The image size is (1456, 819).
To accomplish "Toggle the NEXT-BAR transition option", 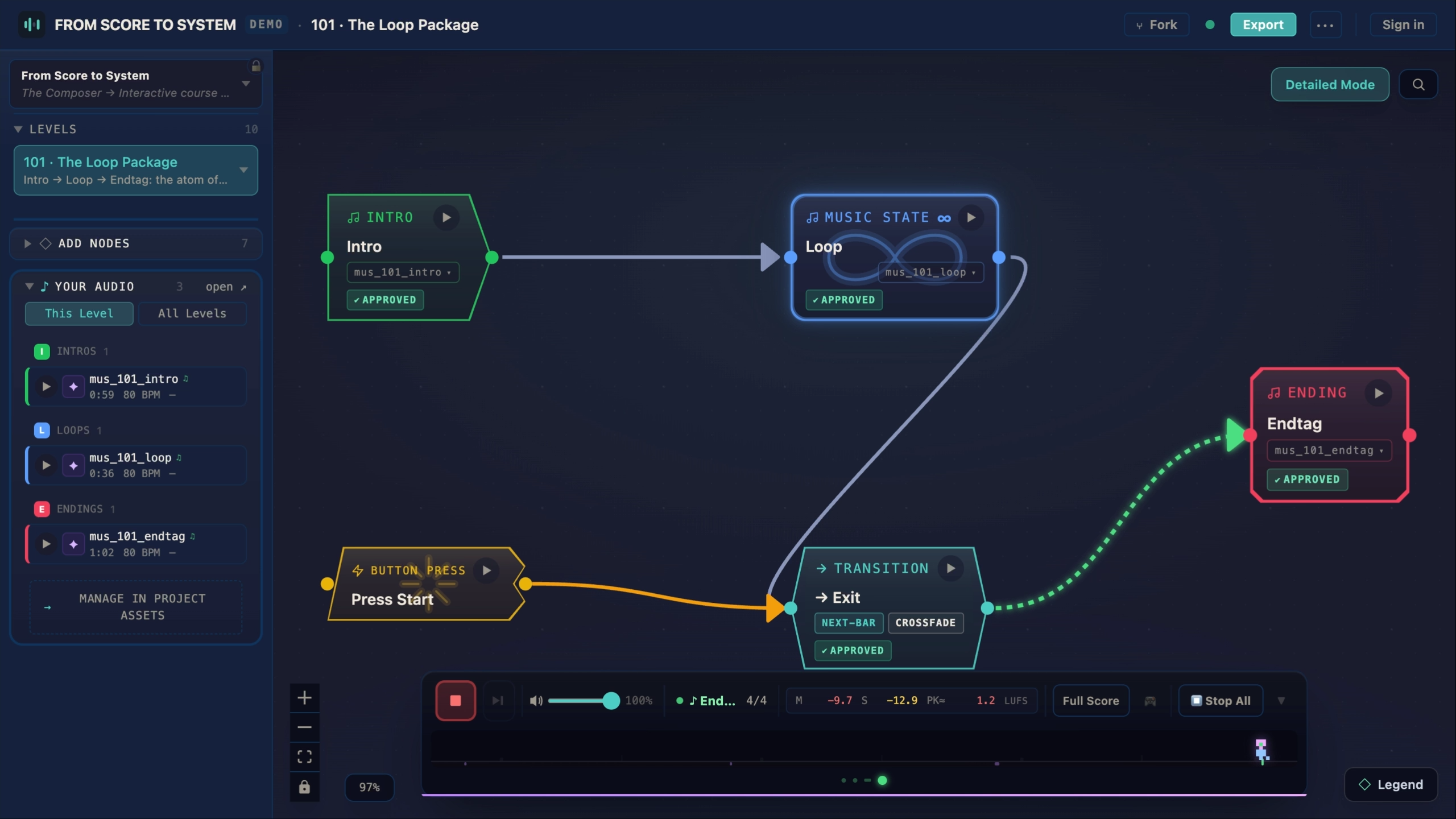I will [849, 623].
